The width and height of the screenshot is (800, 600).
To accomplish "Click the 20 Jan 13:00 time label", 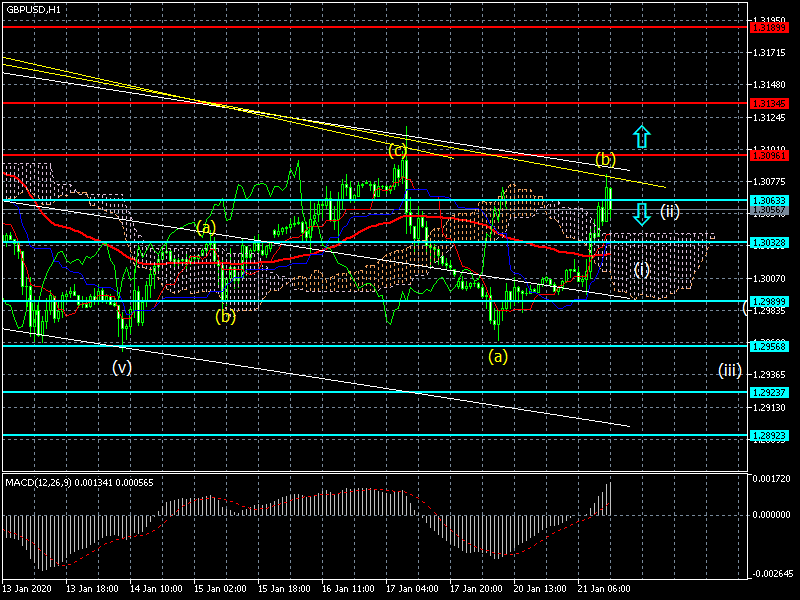I will point(540,589).
